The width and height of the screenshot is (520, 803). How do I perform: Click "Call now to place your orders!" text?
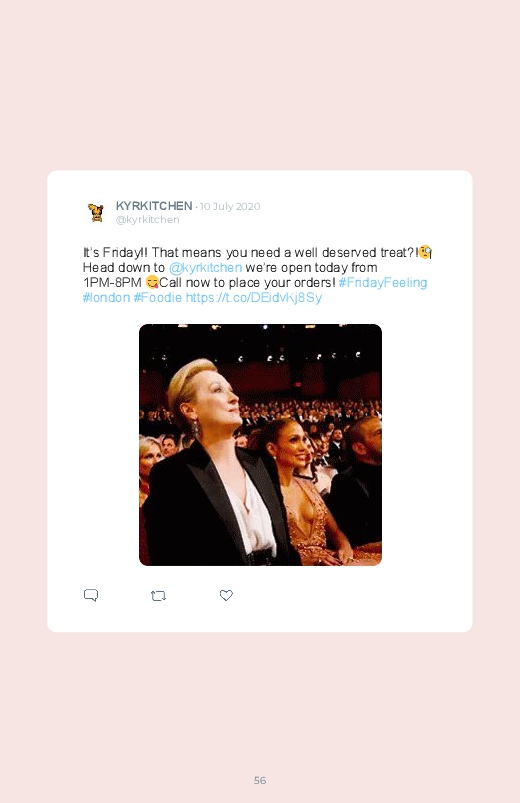pos(247,282)
